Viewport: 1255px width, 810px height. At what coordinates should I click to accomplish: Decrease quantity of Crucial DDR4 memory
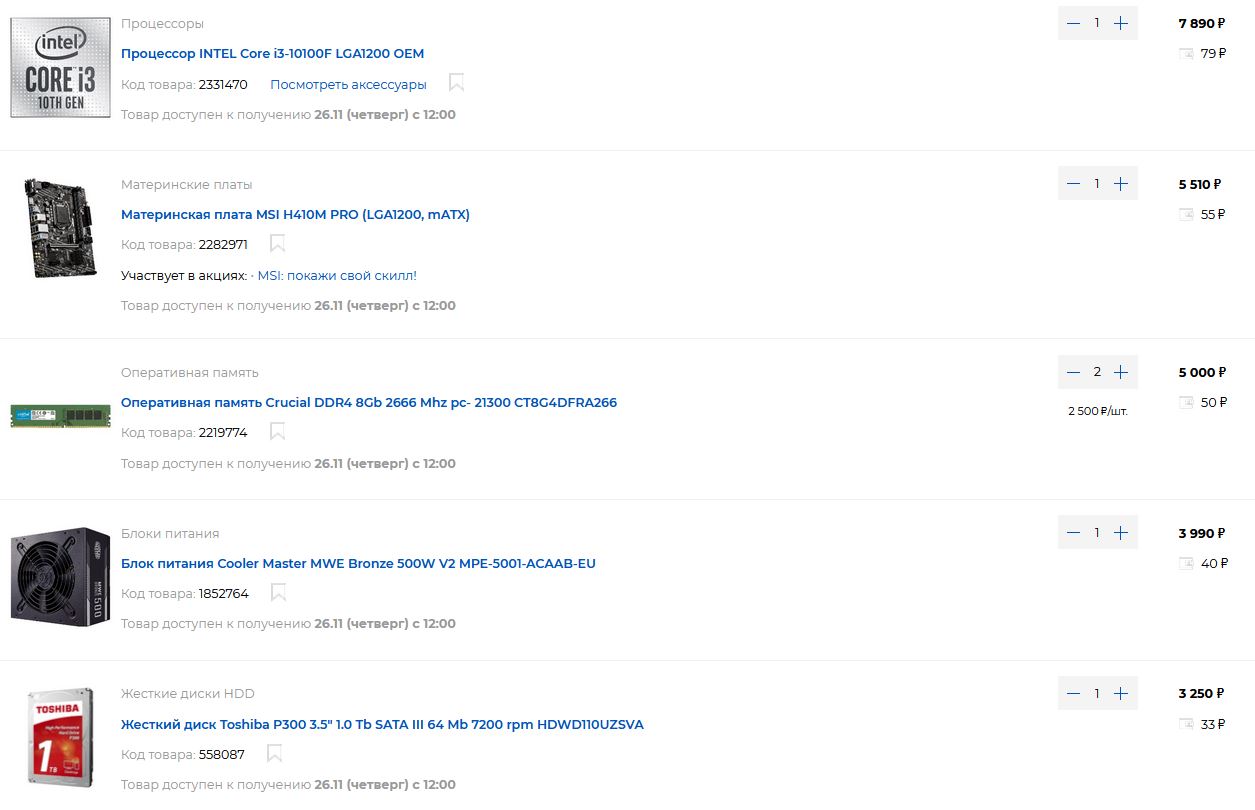[x=1074, y=372]
